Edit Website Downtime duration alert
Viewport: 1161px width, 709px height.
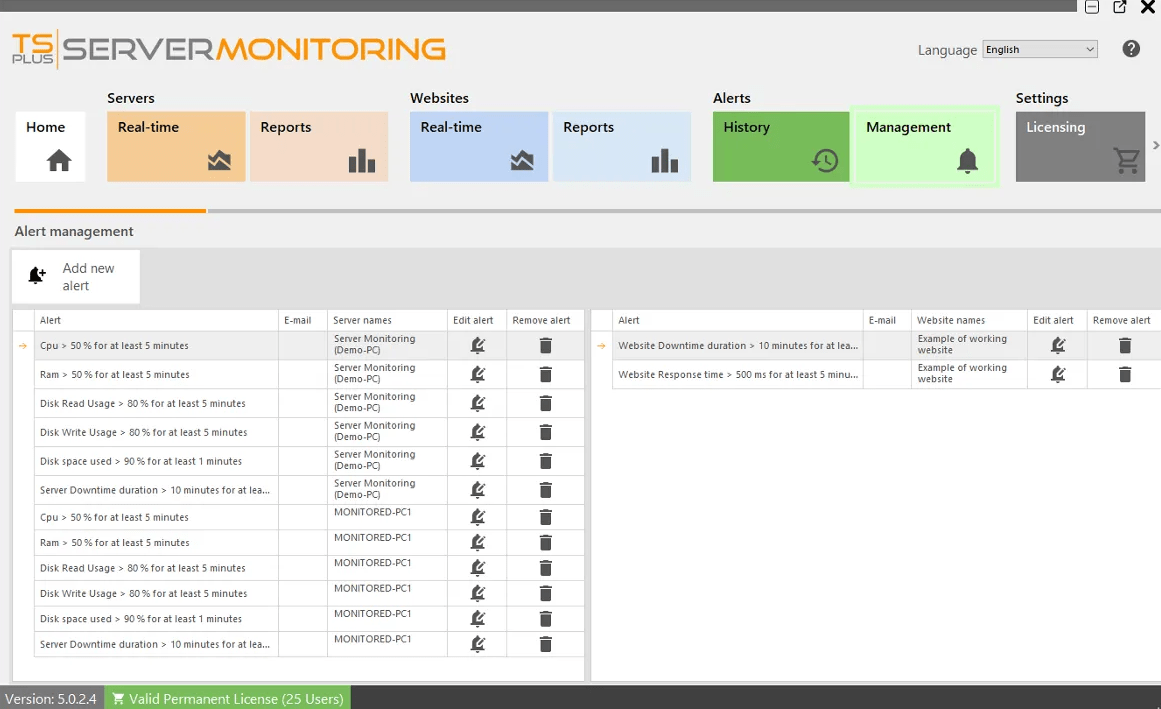coord(1058,346)
